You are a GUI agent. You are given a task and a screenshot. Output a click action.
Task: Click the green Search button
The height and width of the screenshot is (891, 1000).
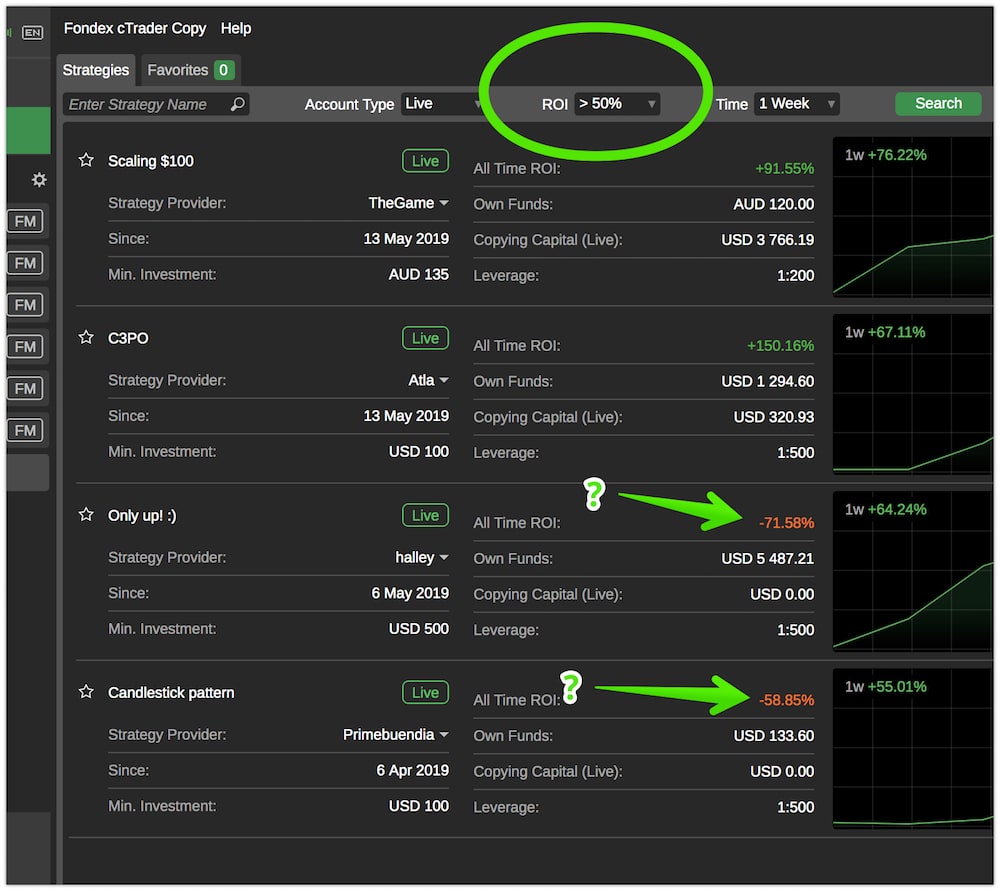938,104
